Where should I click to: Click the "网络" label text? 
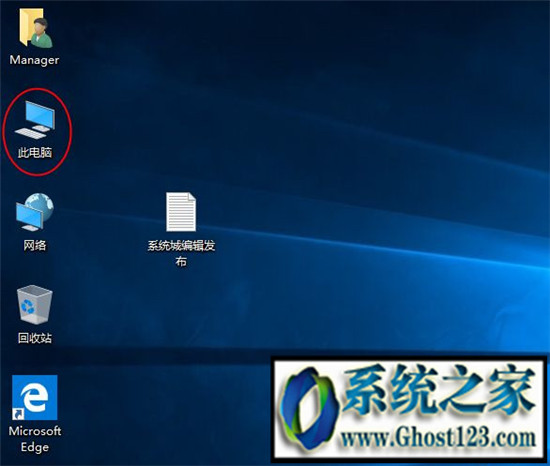(35, 245)
